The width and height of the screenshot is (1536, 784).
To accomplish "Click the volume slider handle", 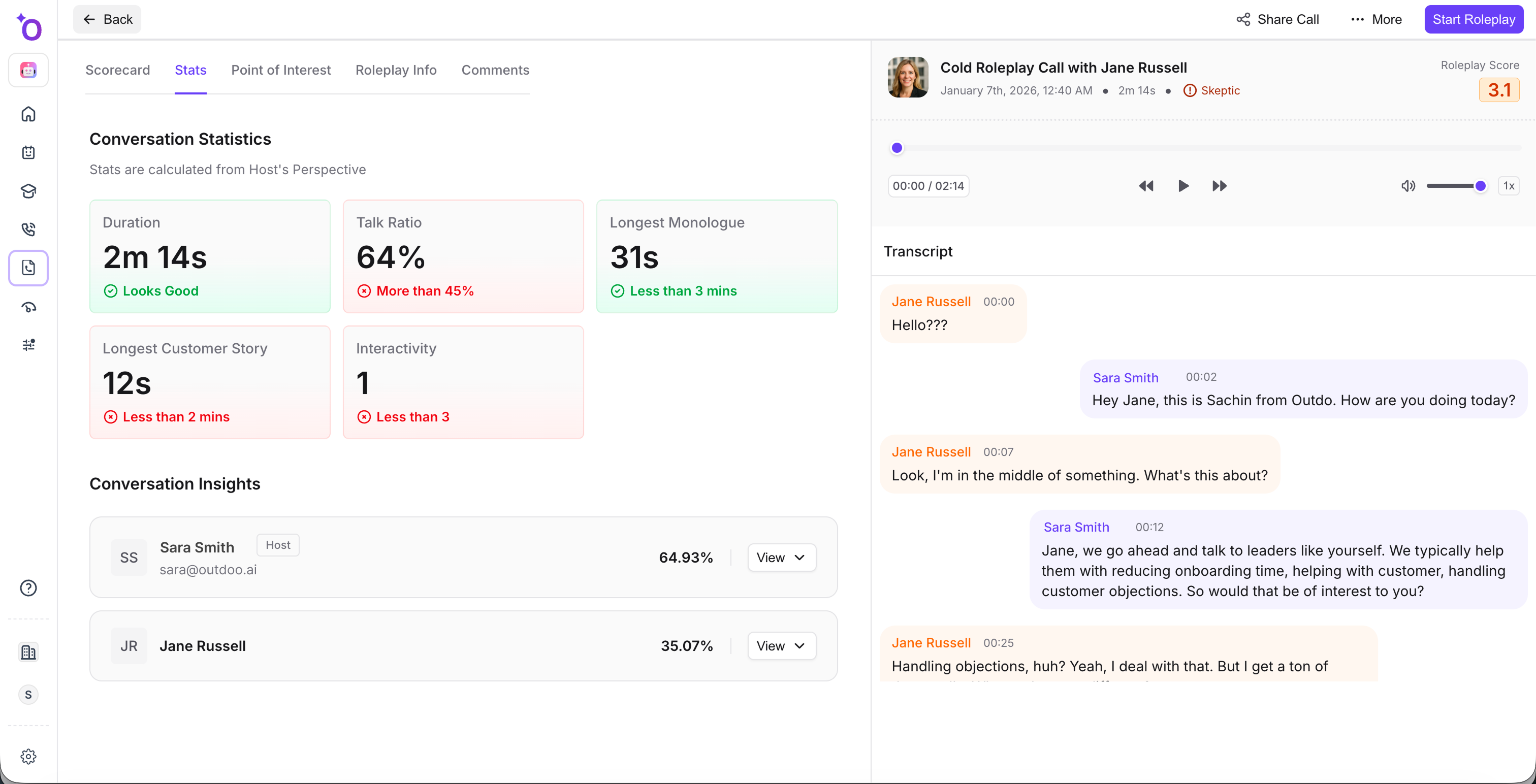I will click(x=1480, y=186).
